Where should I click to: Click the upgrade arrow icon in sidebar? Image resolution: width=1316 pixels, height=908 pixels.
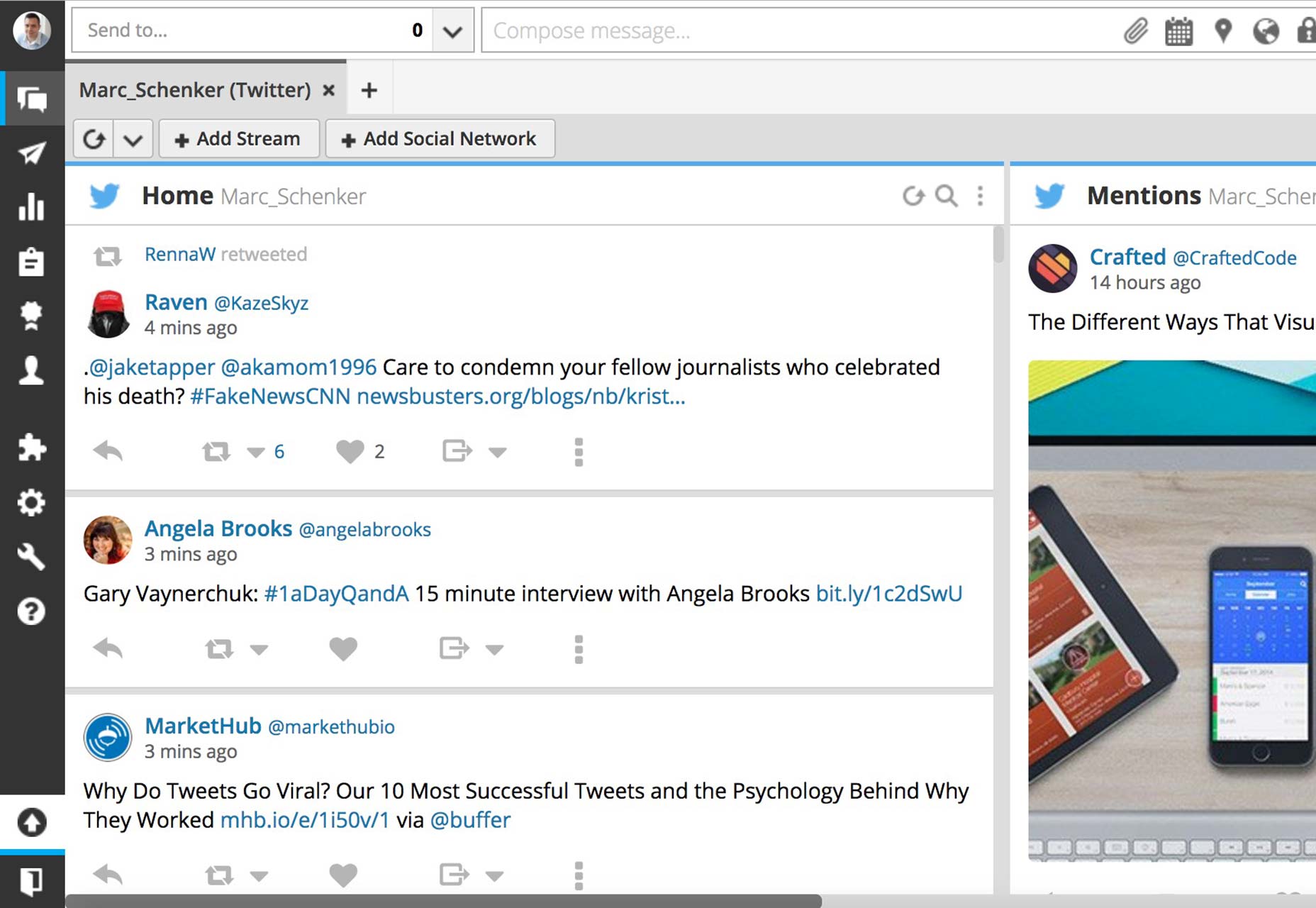(32, 822)
